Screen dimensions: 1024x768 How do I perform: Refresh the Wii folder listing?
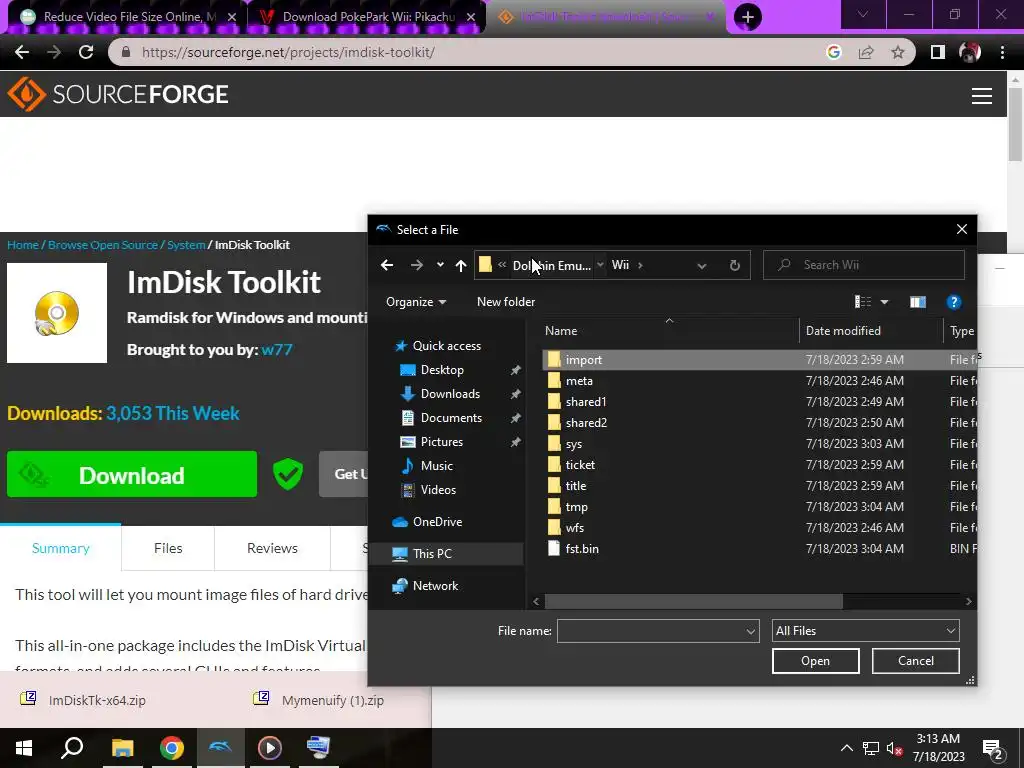click(x=735, y=265)
